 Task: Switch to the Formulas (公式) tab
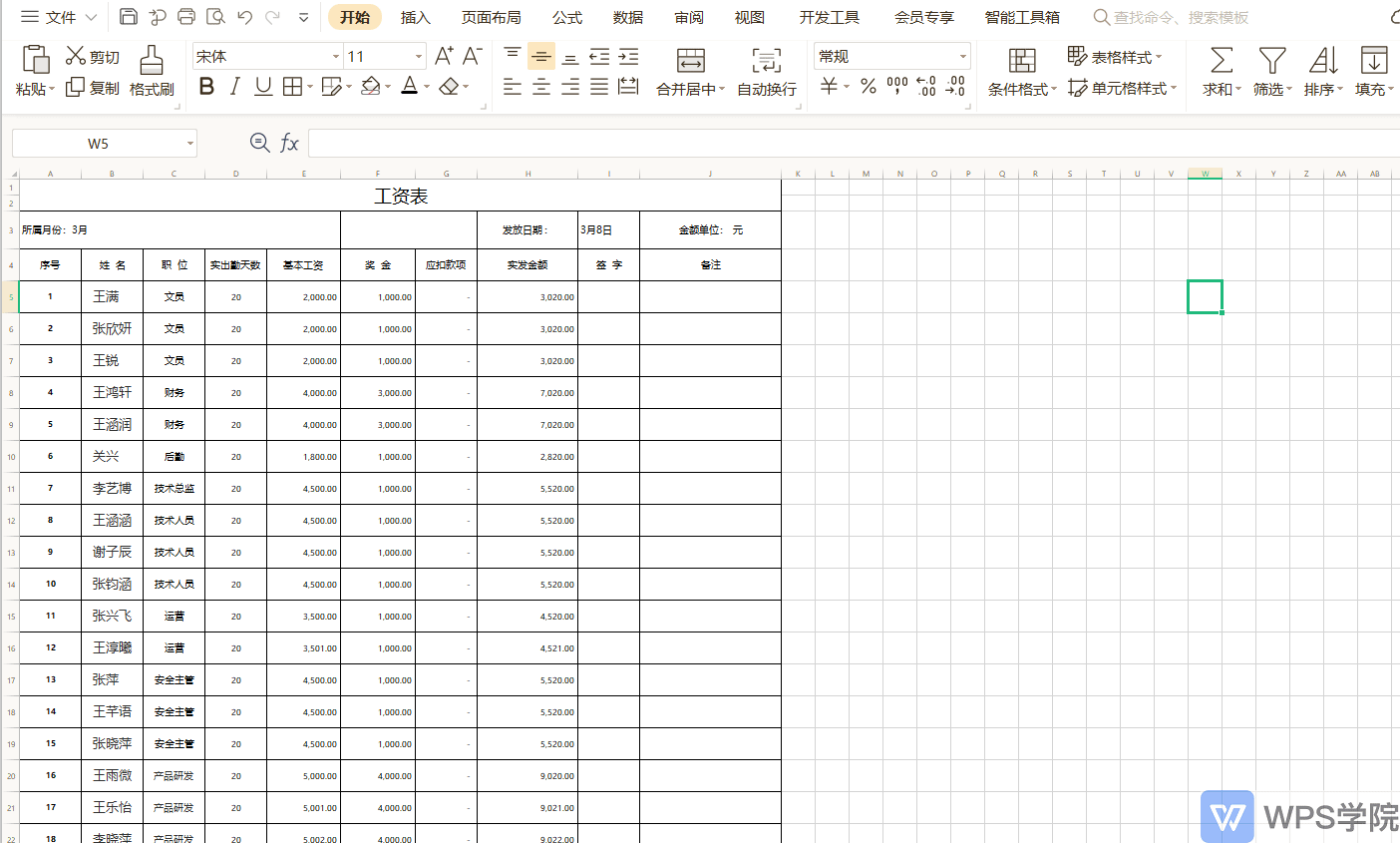click(x=567, y=17)
